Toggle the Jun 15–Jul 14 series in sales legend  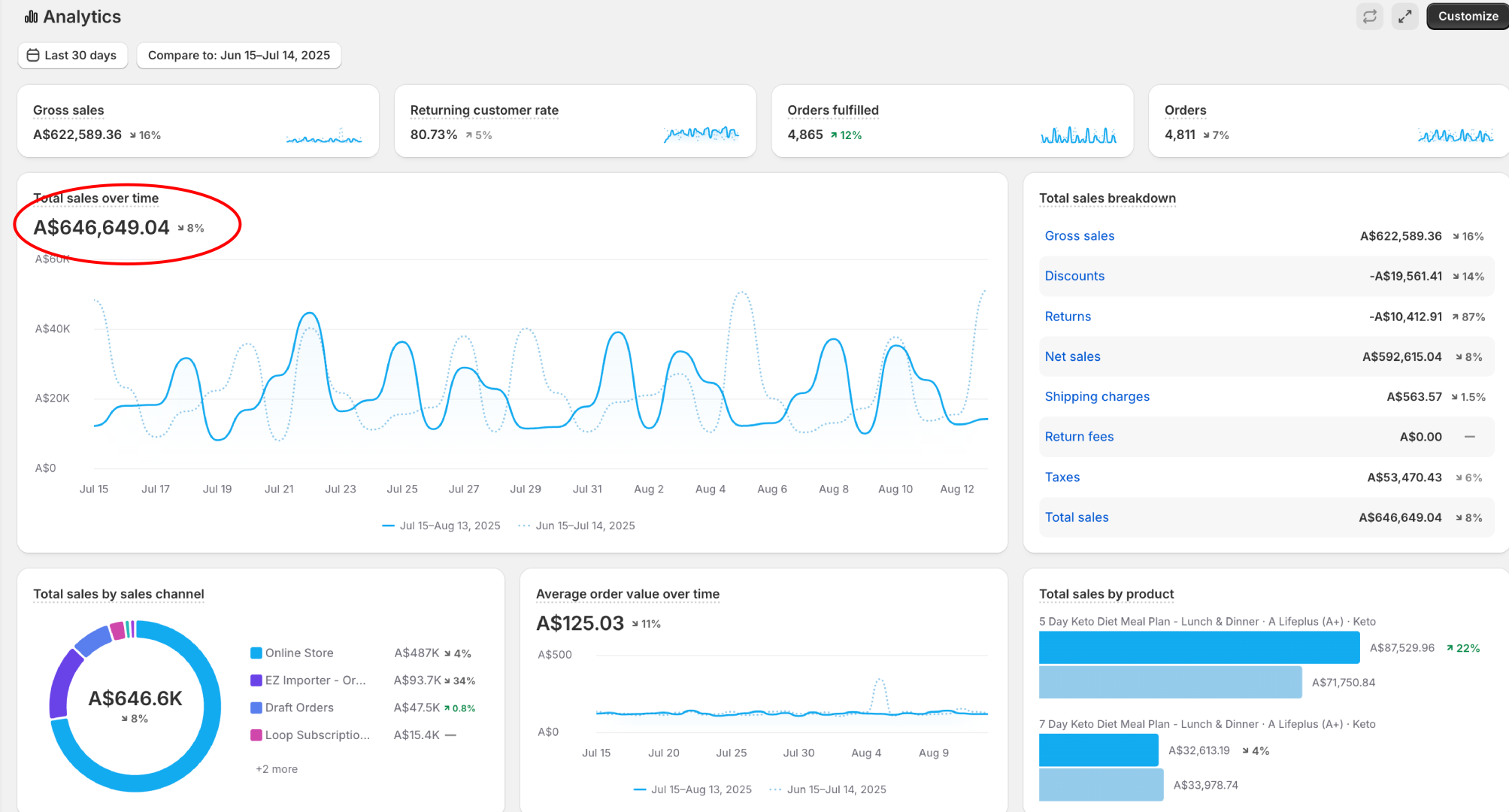point(577,526)
